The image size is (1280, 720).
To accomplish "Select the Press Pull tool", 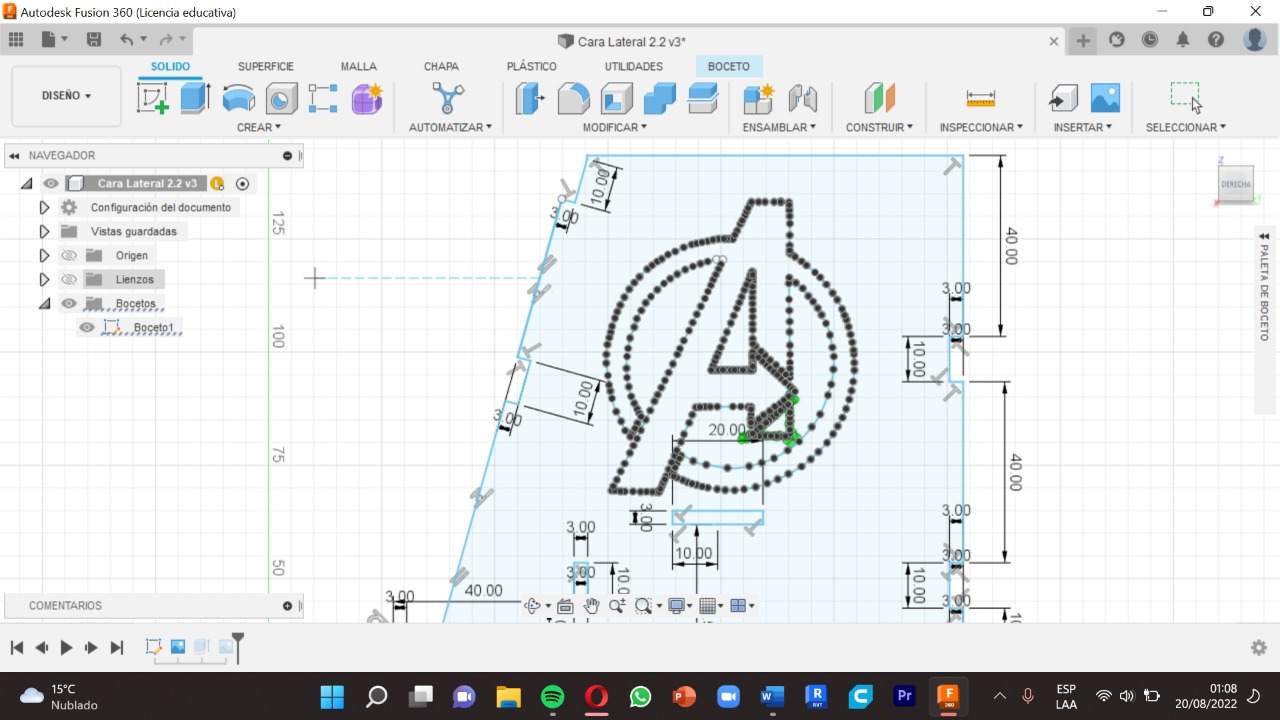I will [529, 98].
